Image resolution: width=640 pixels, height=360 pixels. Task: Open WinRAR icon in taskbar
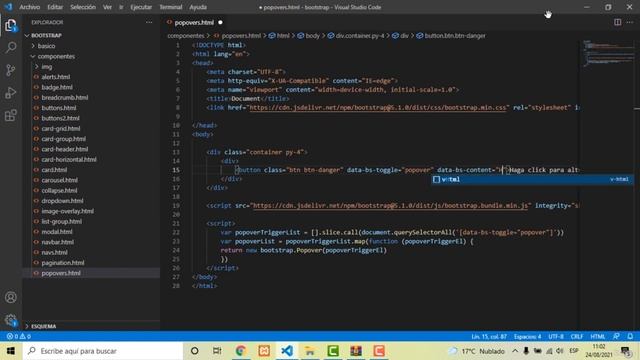(356, 351)
